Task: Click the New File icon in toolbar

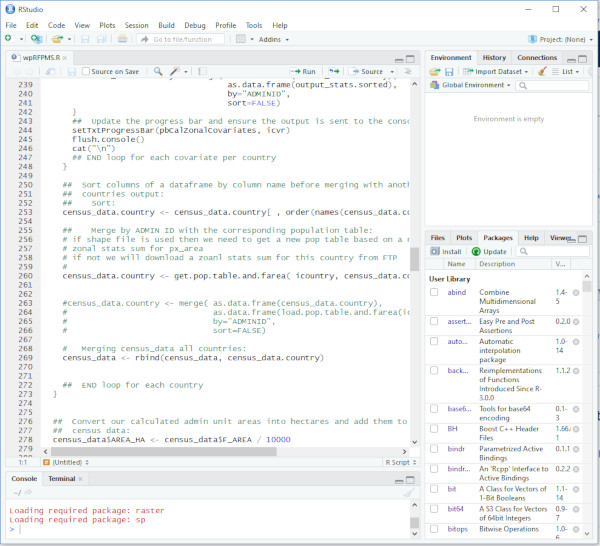Action: pyautogui.click(x=8, y=39)
